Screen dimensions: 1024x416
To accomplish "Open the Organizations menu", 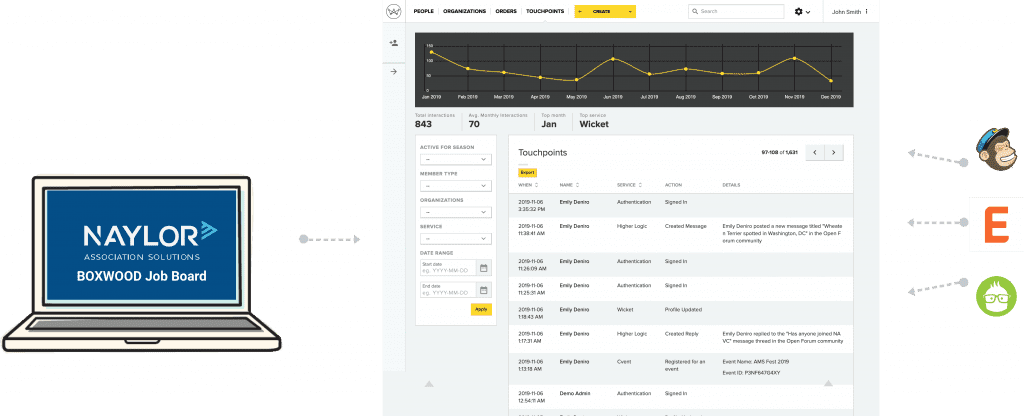I will click(x=464, y=12).
